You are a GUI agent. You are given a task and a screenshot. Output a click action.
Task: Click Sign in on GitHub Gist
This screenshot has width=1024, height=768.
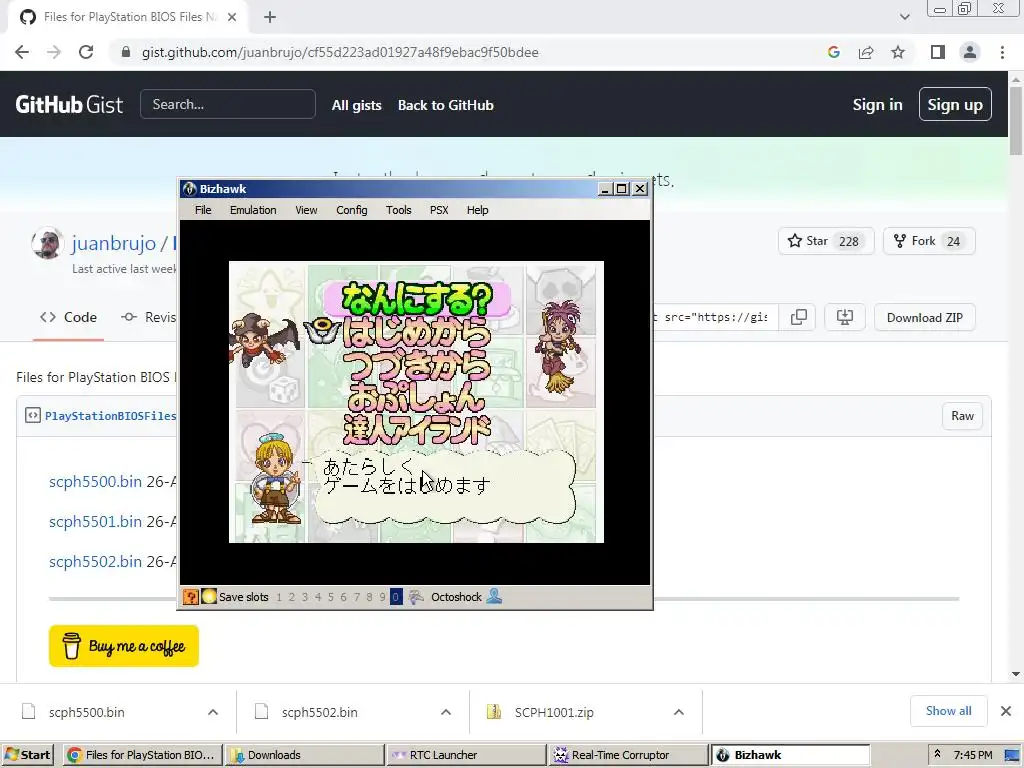[877, 104]
